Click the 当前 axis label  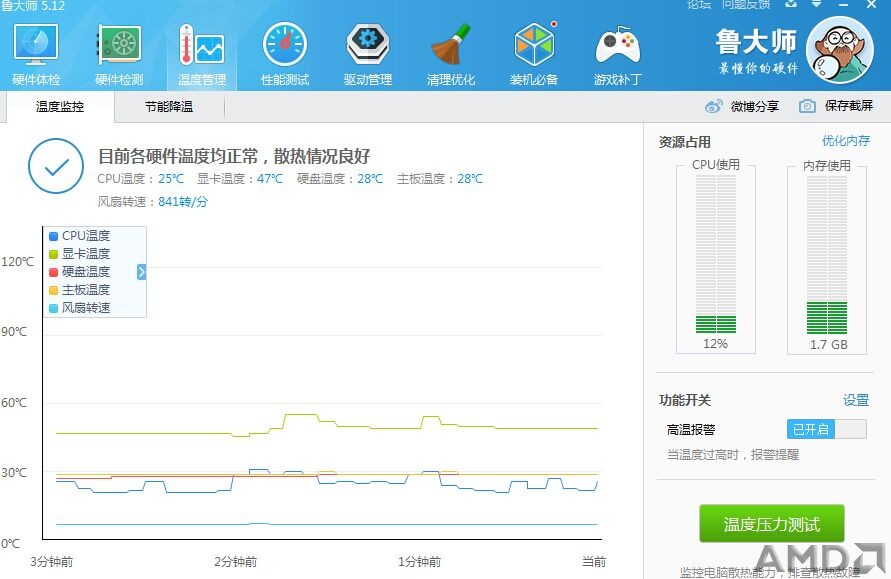pyautogui.click(x=594, y=562)
